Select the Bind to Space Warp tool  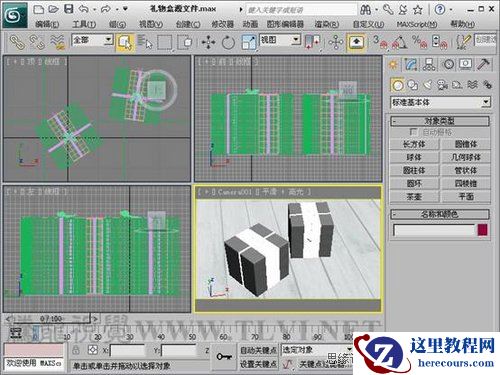57,42
